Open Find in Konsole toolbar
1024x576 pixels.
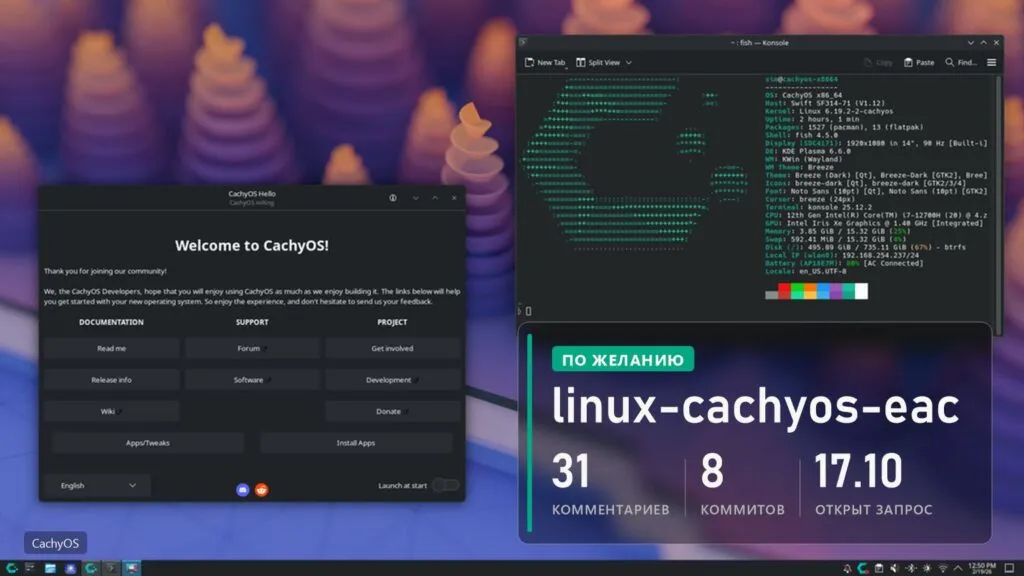click(x=961, y=63)
